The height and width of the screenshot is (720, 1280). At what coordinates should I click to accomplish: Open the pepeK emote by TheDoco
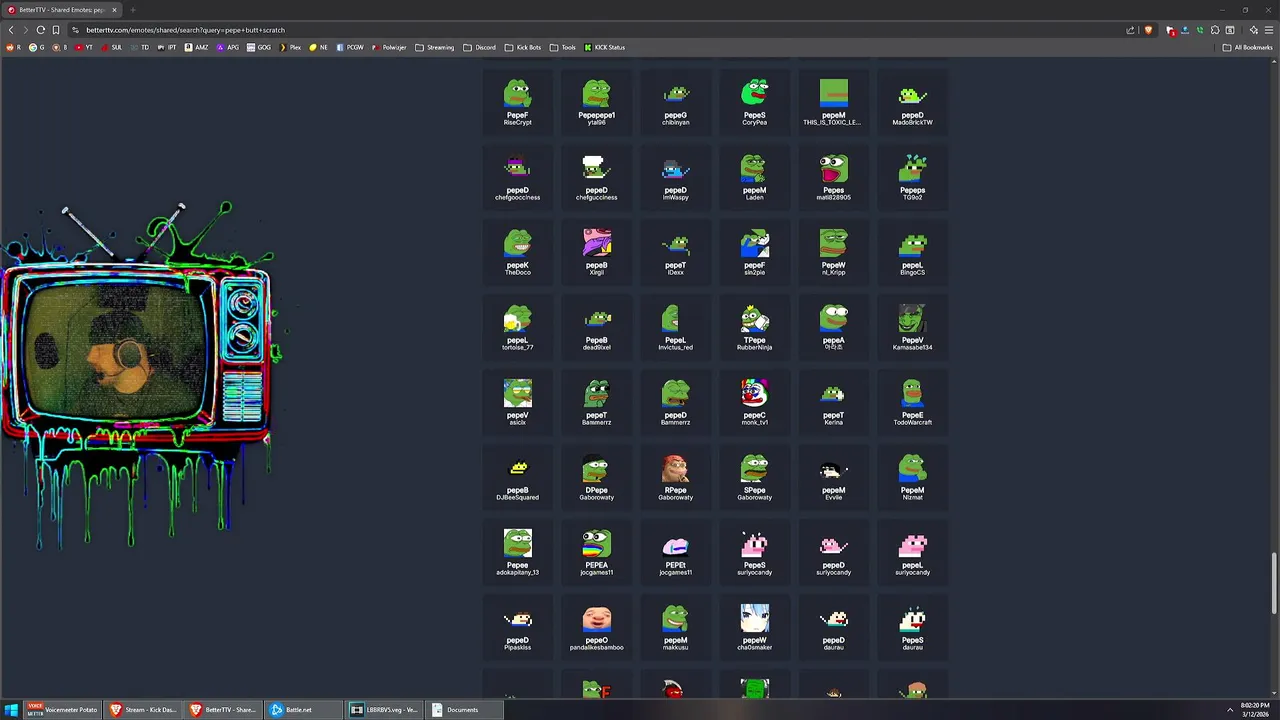(x=517, y=252)
